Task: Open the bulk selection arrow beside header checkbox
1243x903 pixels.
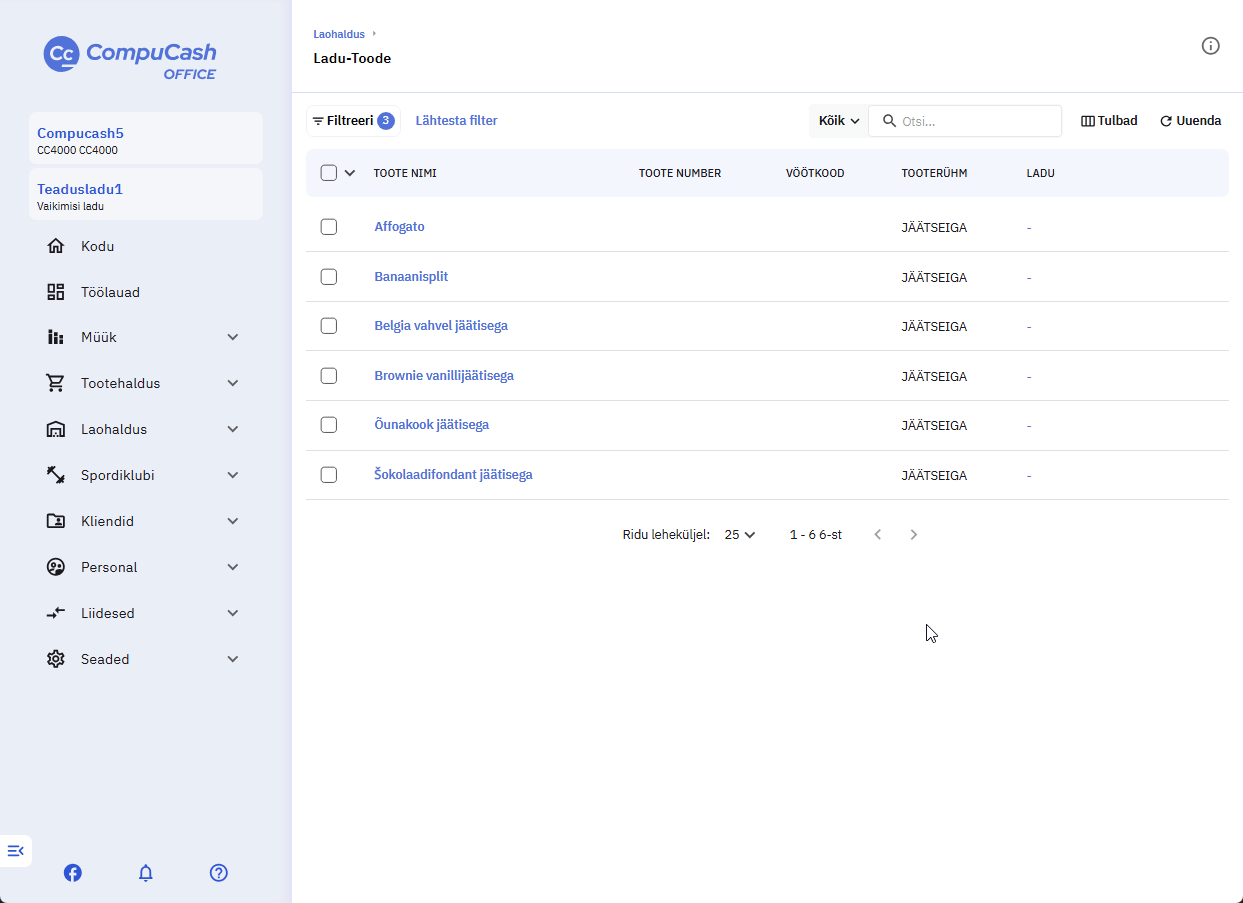Action: 350,173
